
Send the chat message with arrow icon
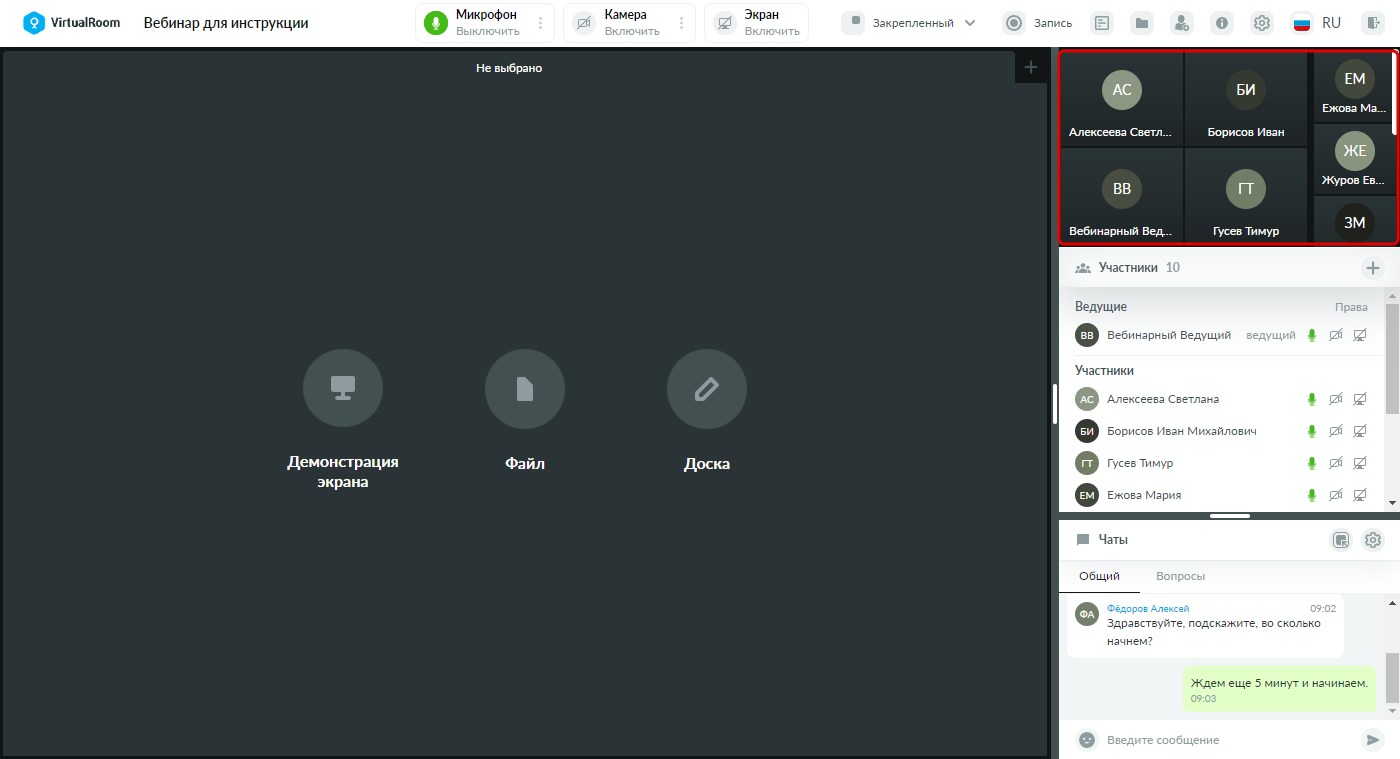(1372, 740)
